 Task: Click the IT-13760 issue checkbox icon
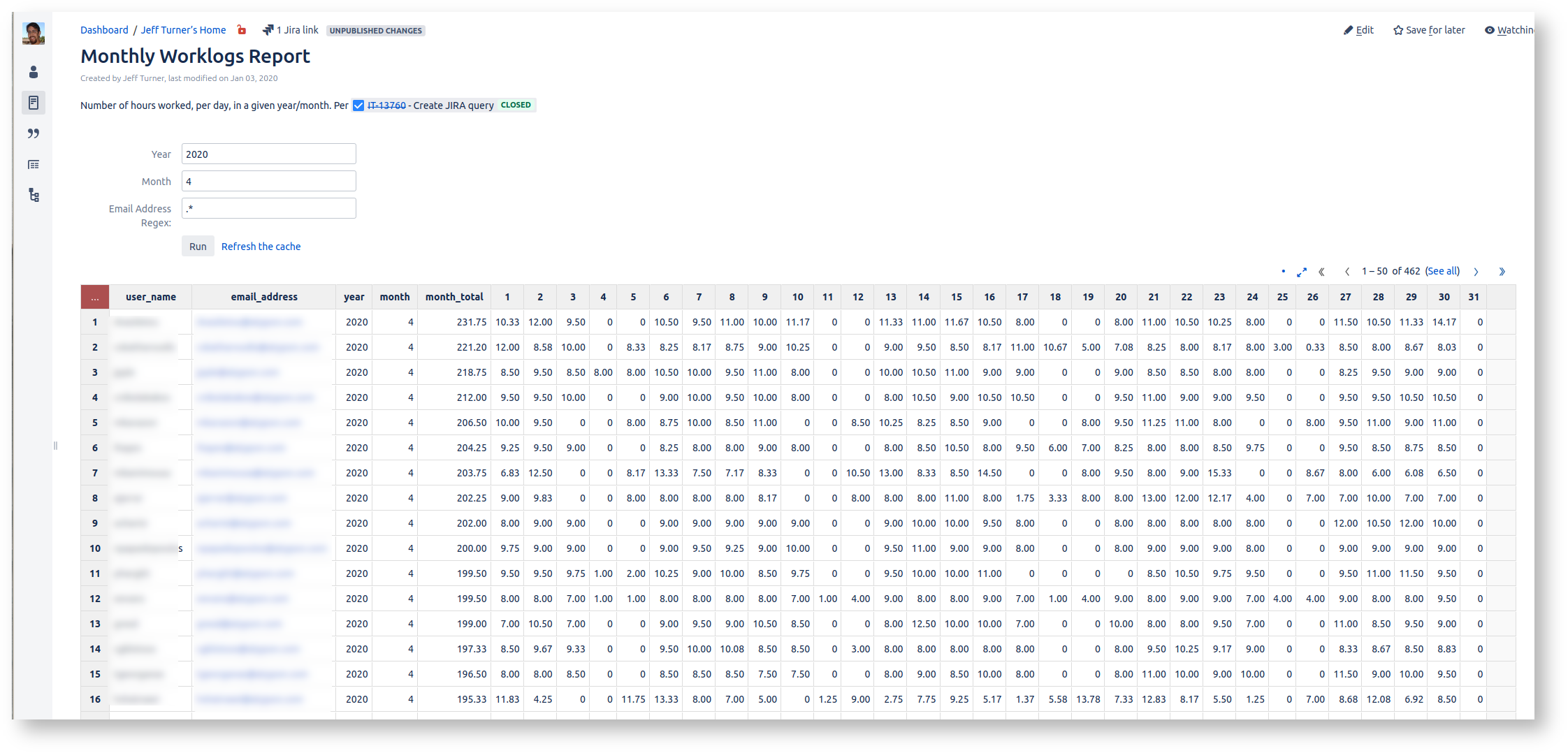point(358,105)
